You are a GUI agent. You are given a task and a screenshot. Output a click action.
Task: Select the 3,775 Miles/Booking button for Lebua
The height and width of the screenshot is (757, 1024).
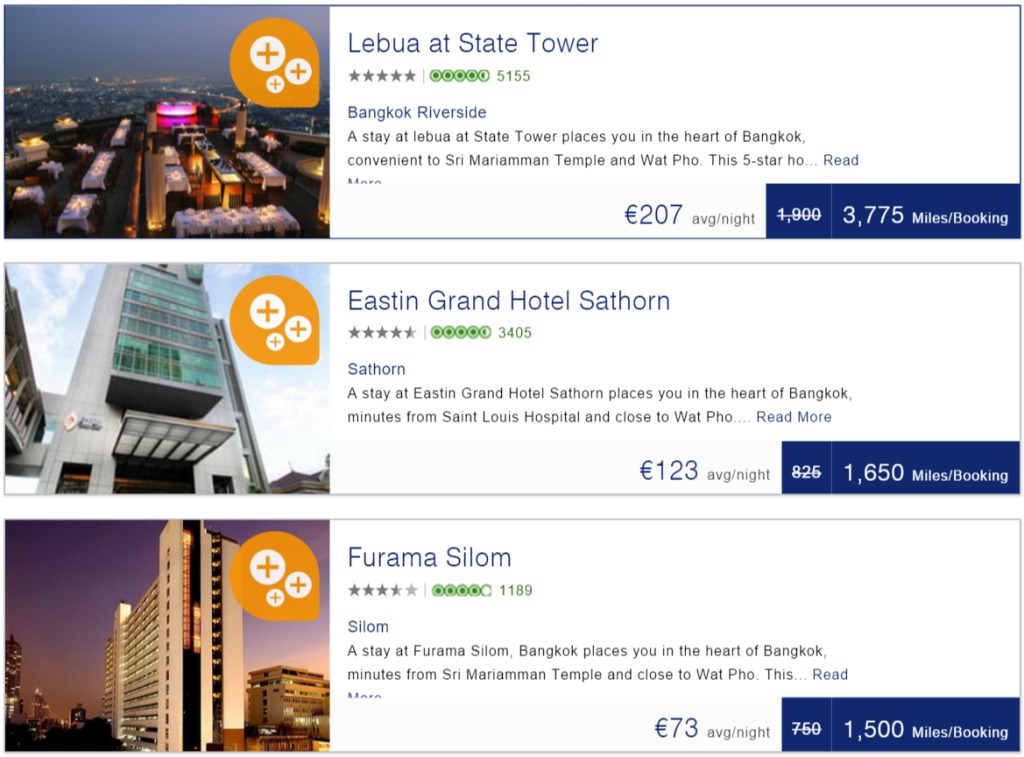924,216
